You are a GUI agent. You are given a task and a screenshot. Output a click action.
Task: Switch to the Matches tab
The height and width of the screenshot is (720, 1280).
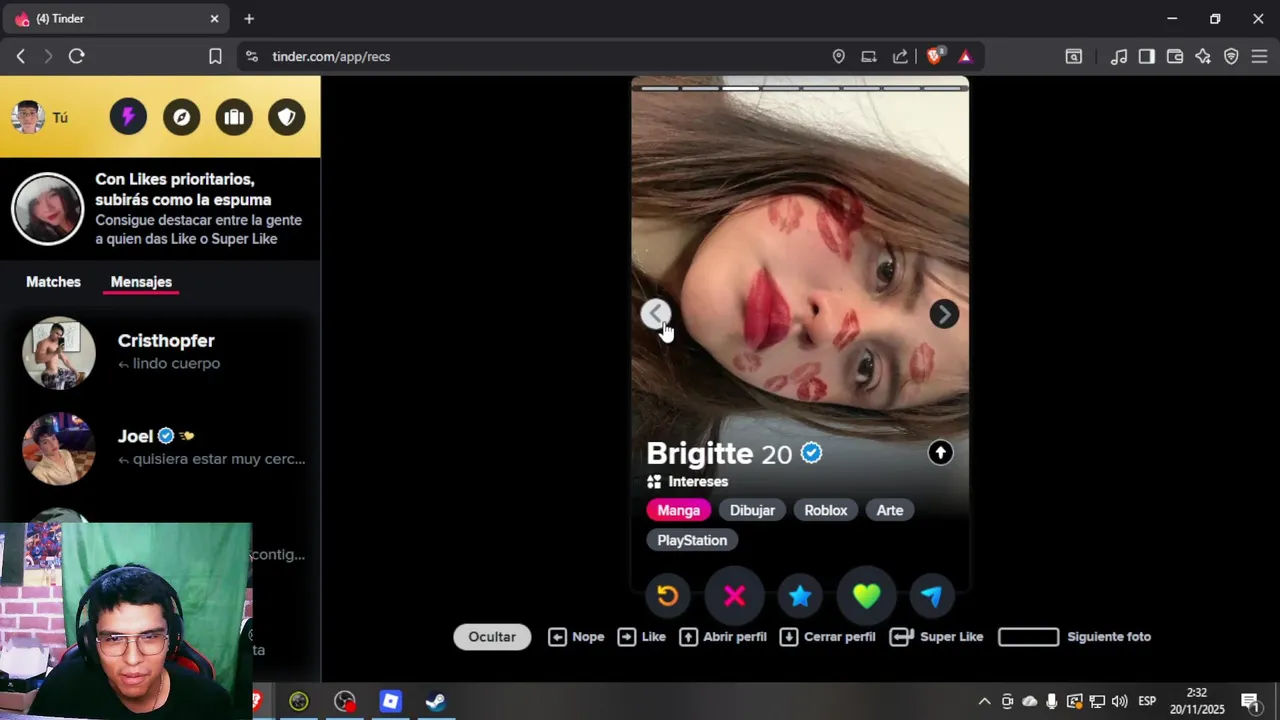(53, 282)
